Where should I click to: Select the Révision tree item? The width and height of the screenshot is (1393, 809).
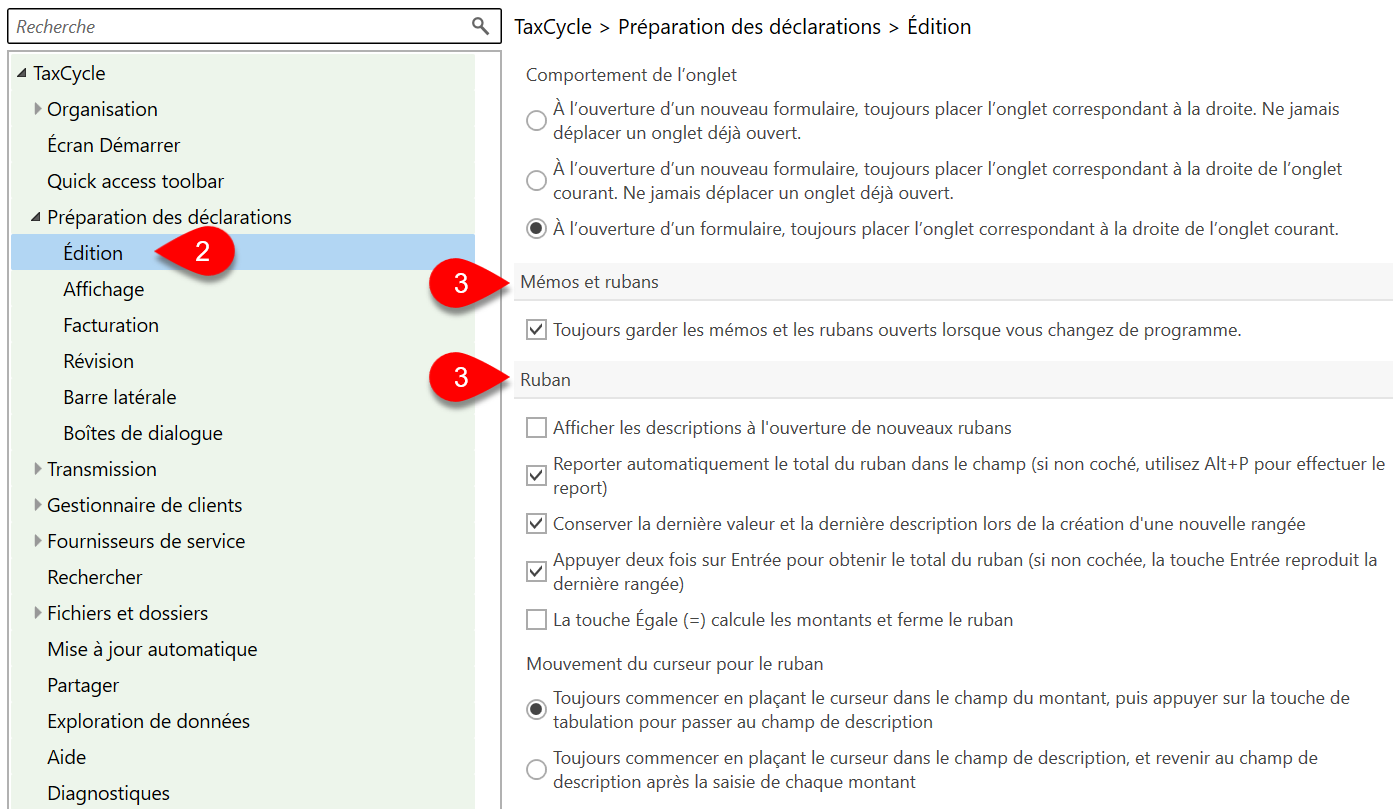coord(98,361)
